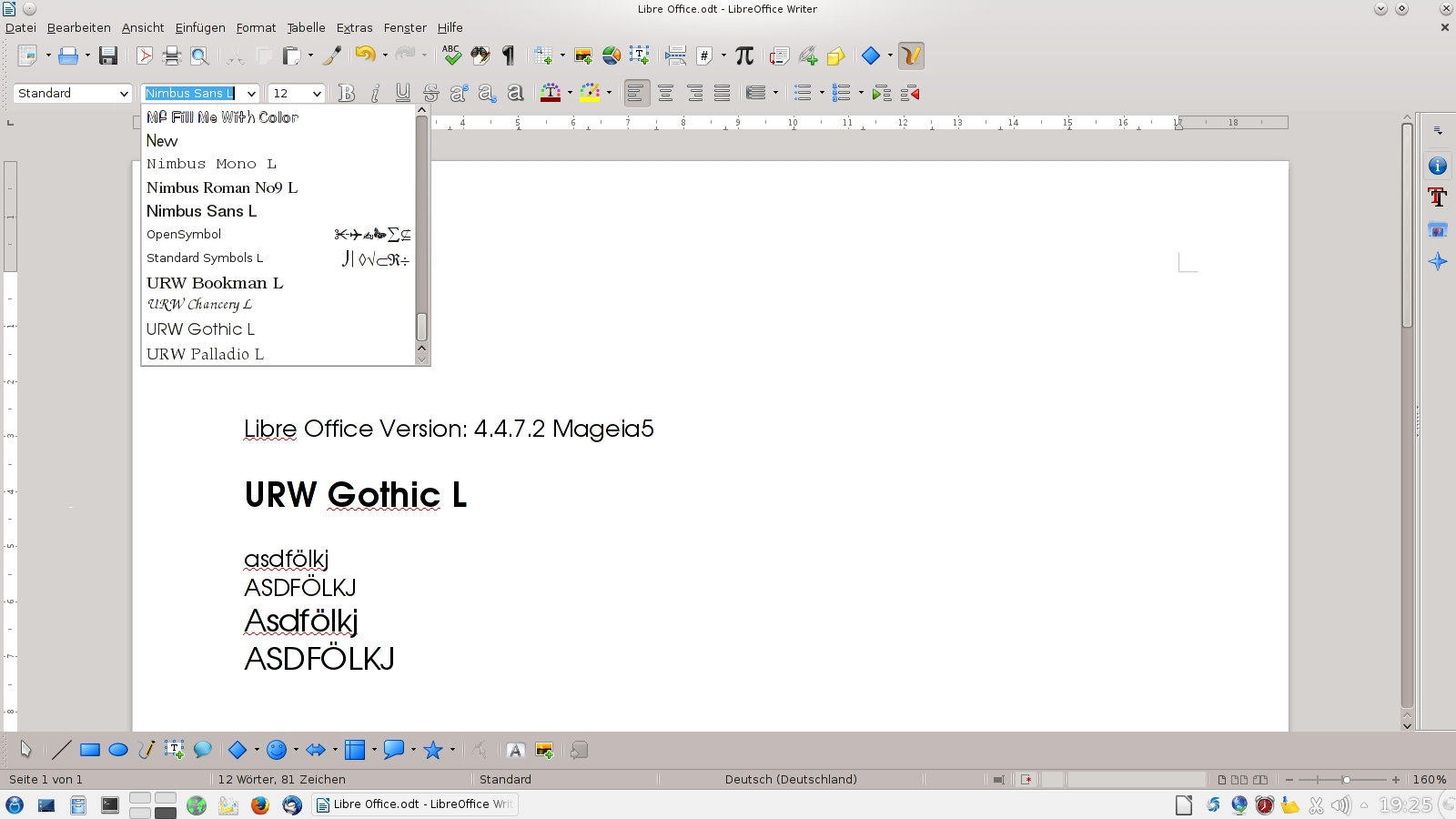1456x819 pixels.
Task: Choose URW Bookman L font
Action: click(278, 282)
